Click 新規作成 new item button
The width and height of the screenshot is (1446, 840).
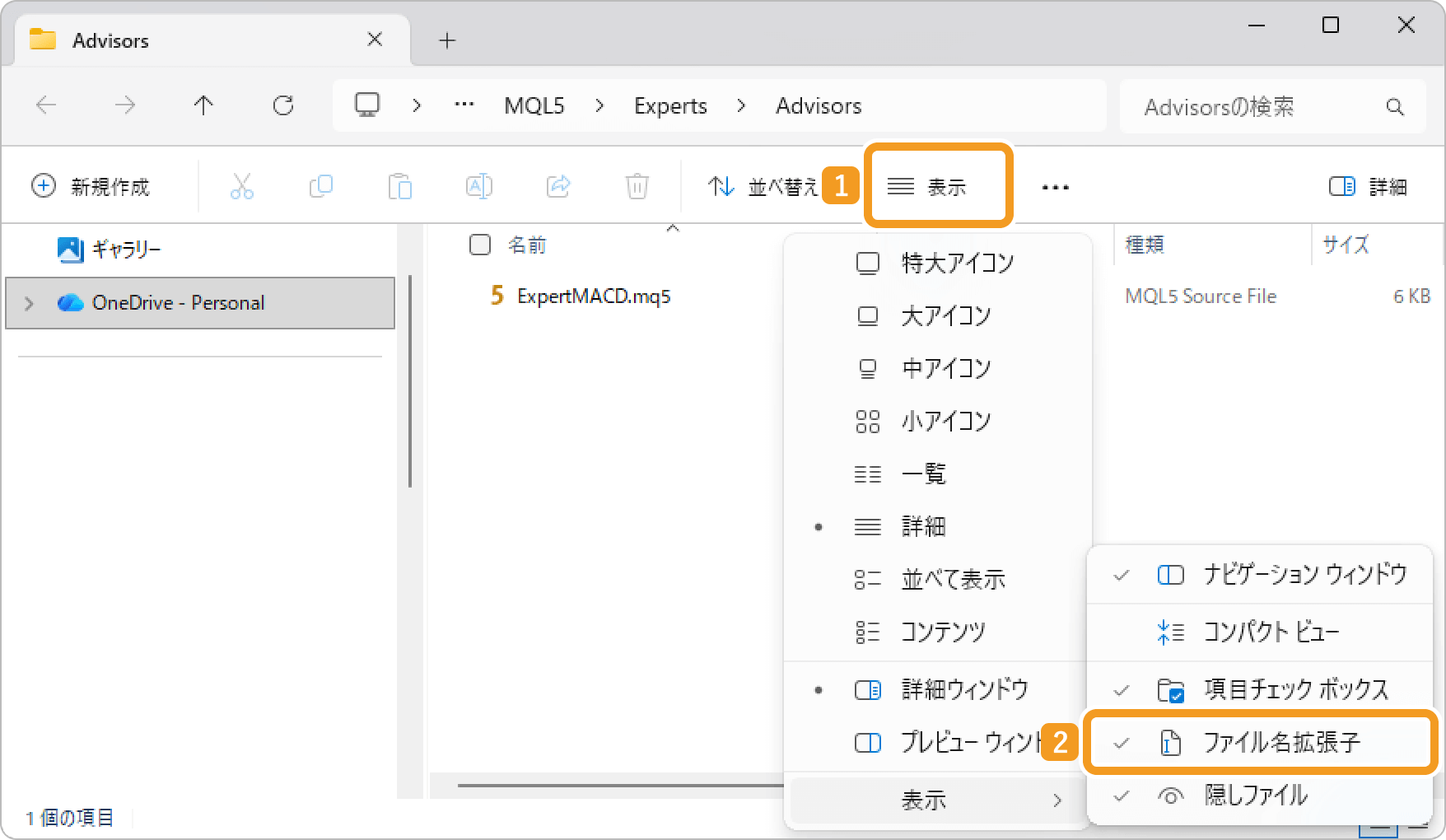91,187
